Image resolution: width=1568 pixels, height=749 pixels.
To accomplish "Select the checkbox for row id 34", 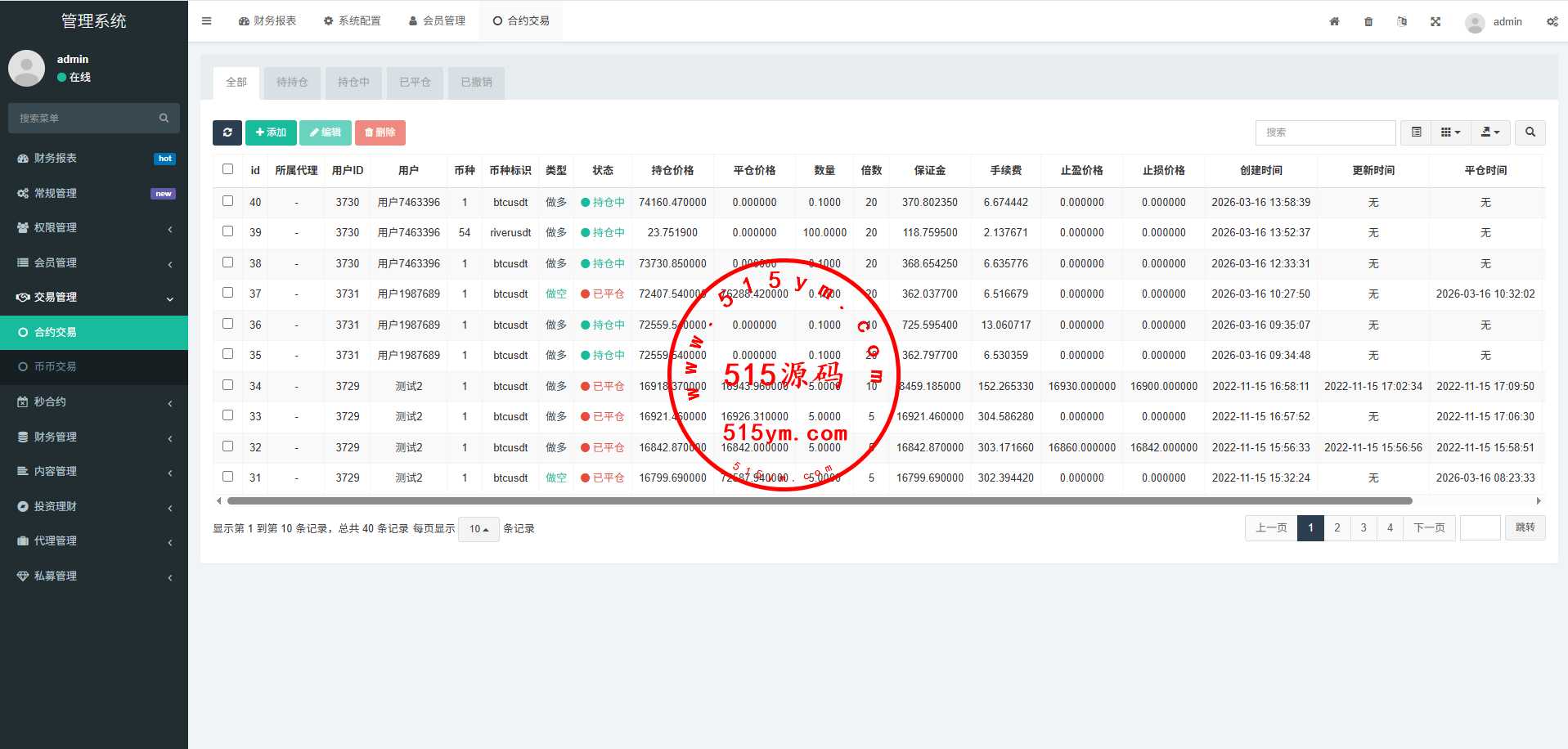I will (228, 385).
